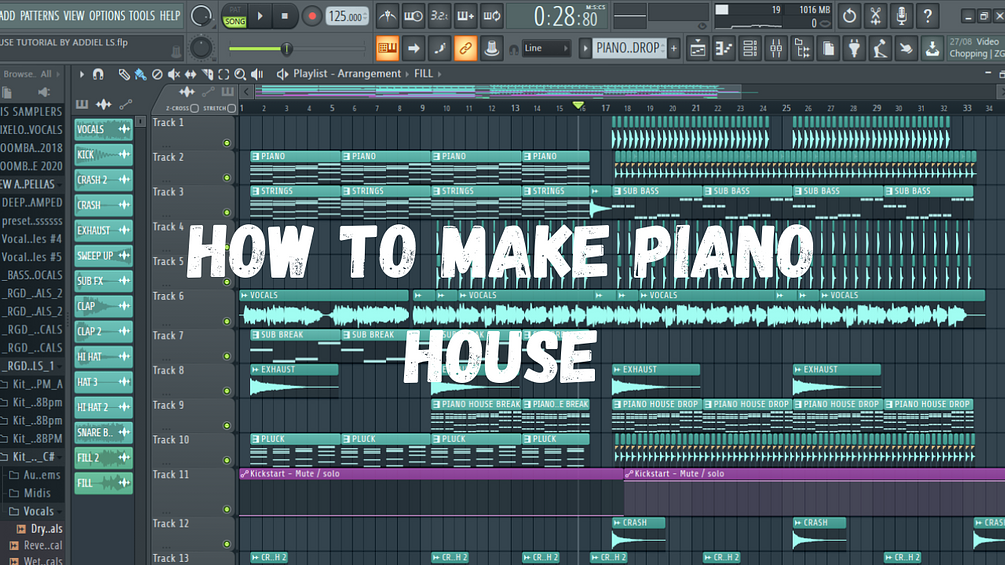The image size is (1005, 565).
Task: Open the OPTIONS menu
Action: (x=107, y=15)
